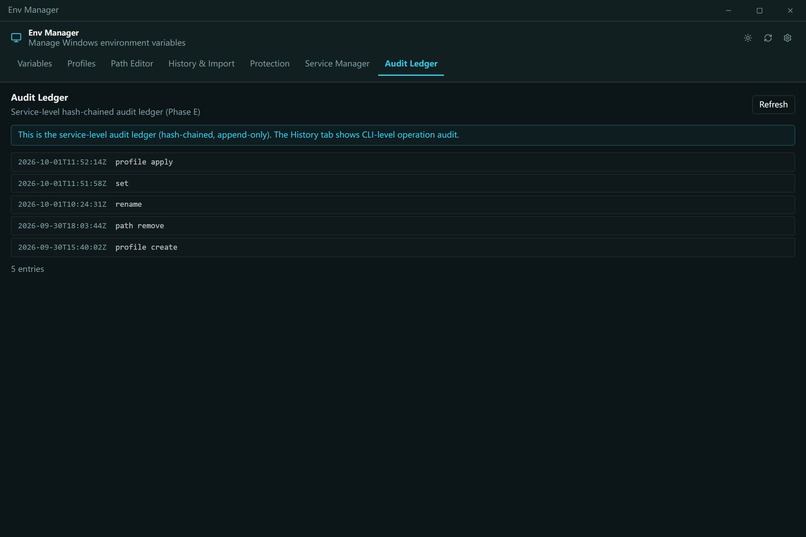Click the reload arrows icon in header
The image size is (806, 537).
pyautogui.click(x=767, y=38)
